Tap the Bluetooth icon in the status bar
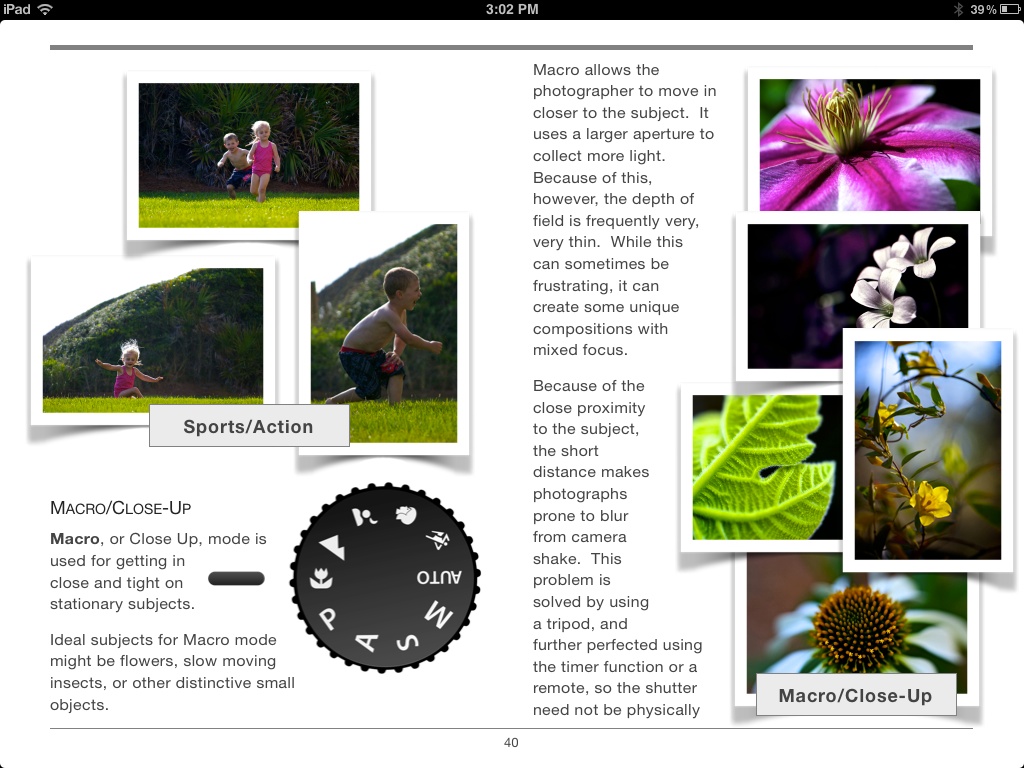1024x768 pixels. (x=958, y=9)
